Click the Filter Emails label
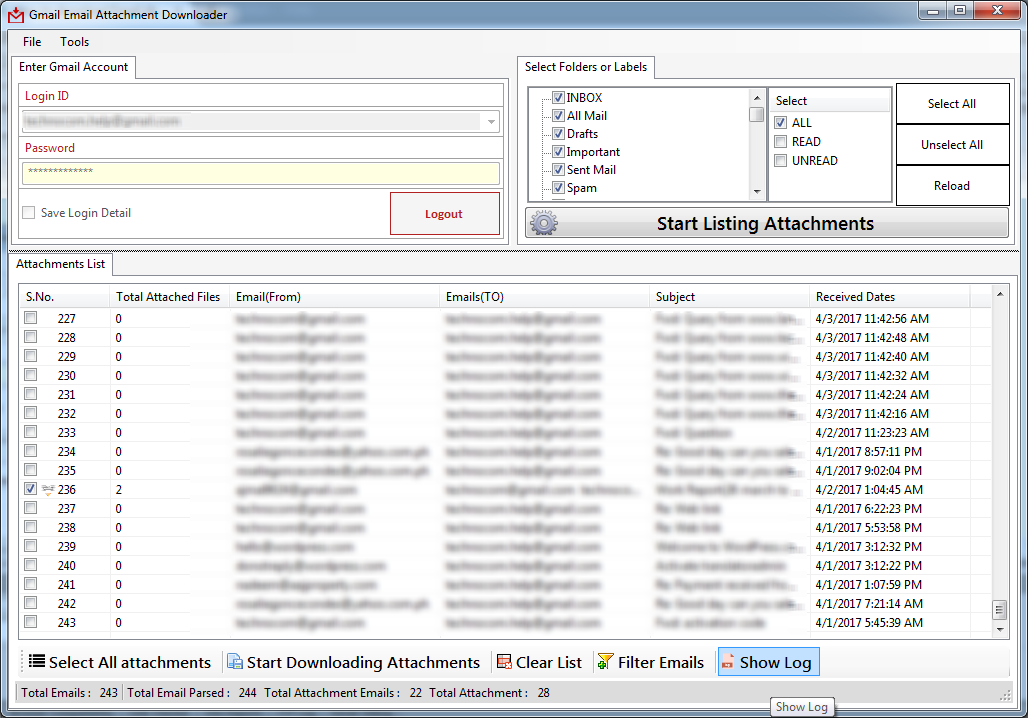The width and height of the screenshot is (1028, 718). click(x=661, y=662)
